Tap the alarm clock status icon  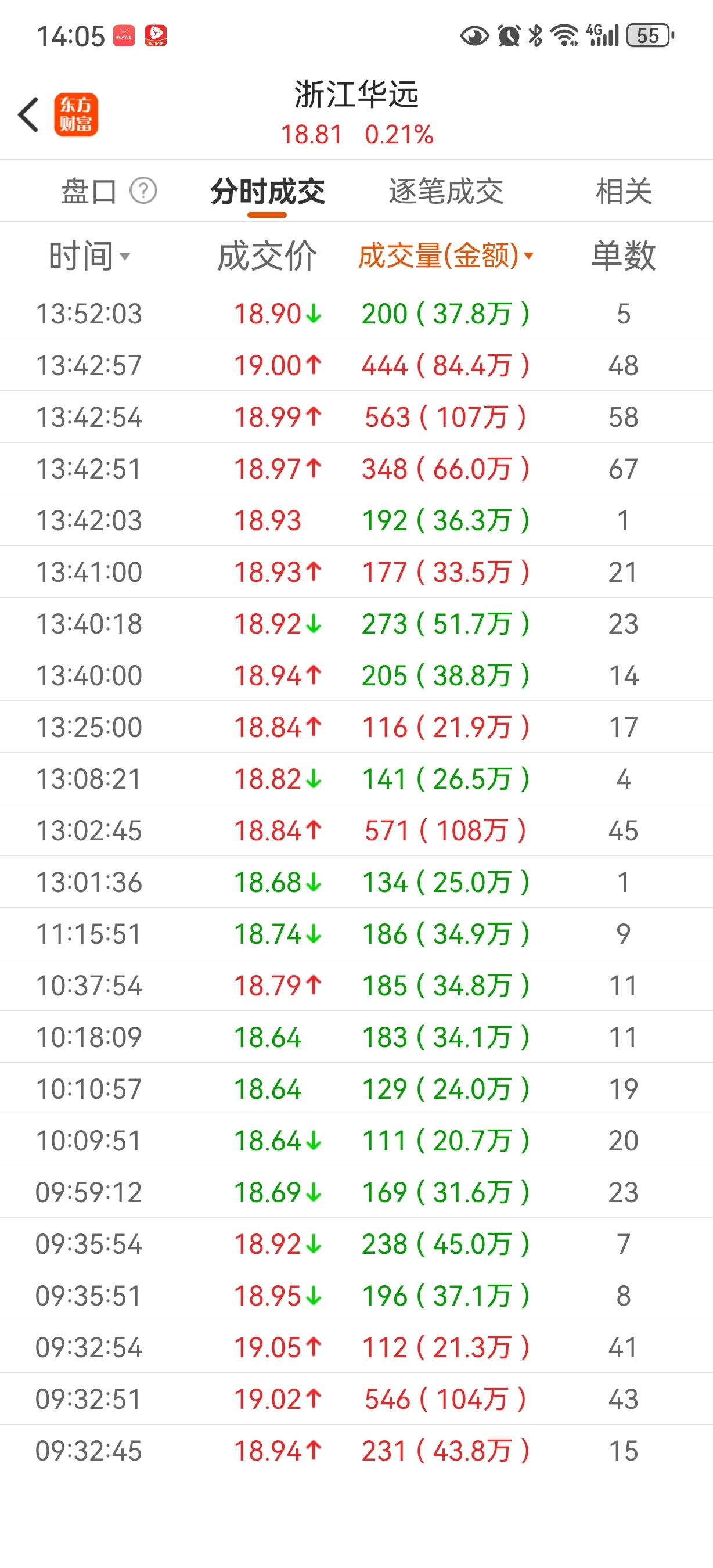click(x=509, y=36)
